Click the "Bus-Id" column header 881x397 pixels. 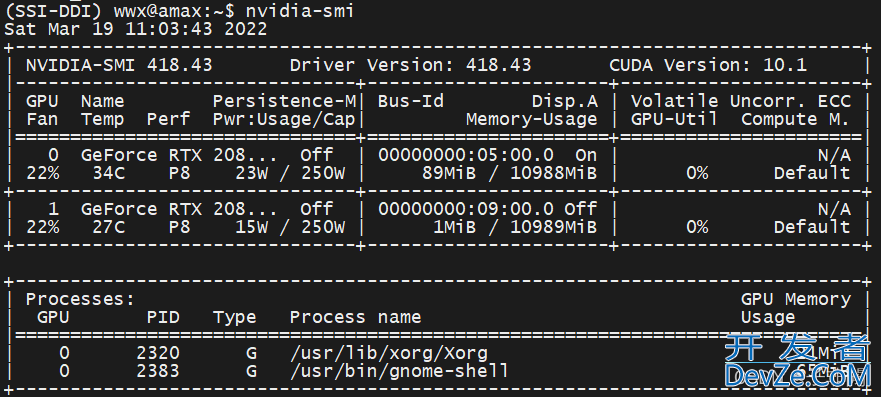(411, 101)
